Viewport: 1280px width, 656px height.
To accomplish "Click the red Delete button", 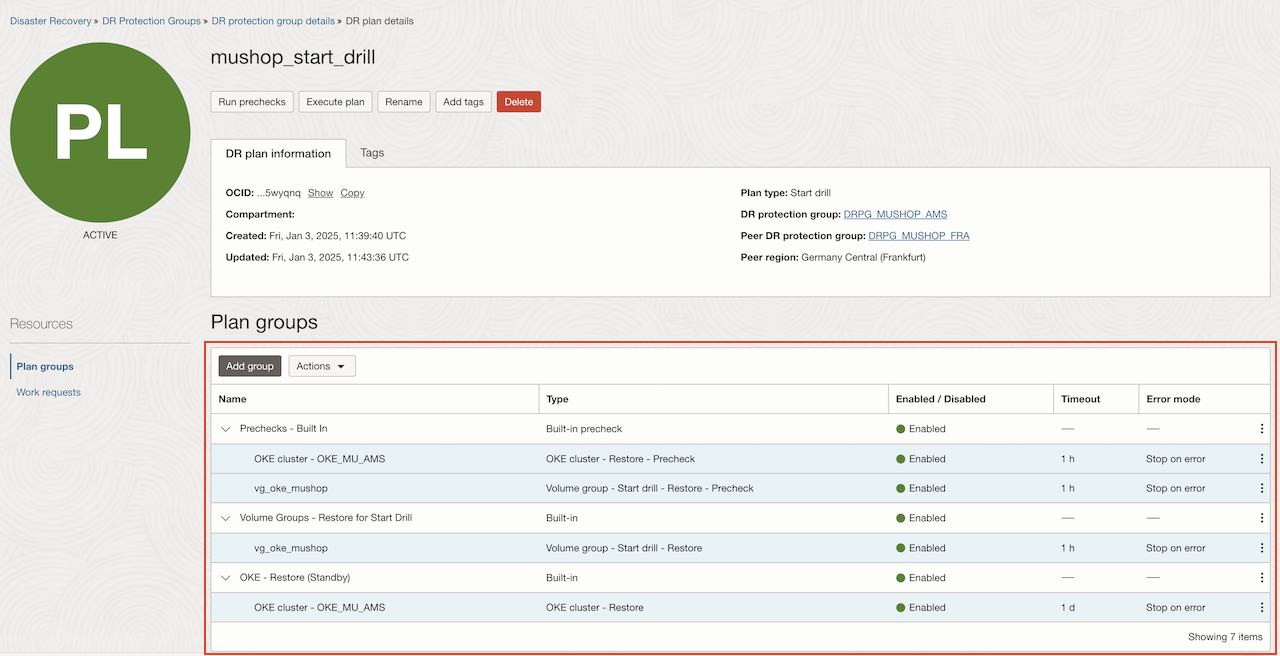I will [519, 101].
